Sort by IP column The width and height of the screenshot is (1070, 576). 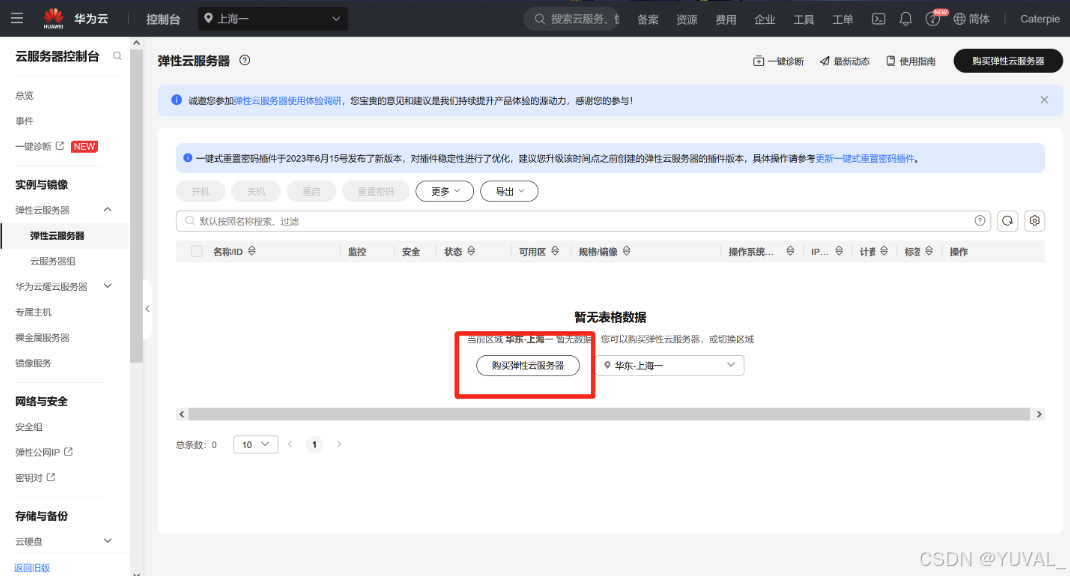[x=839, y=251]
